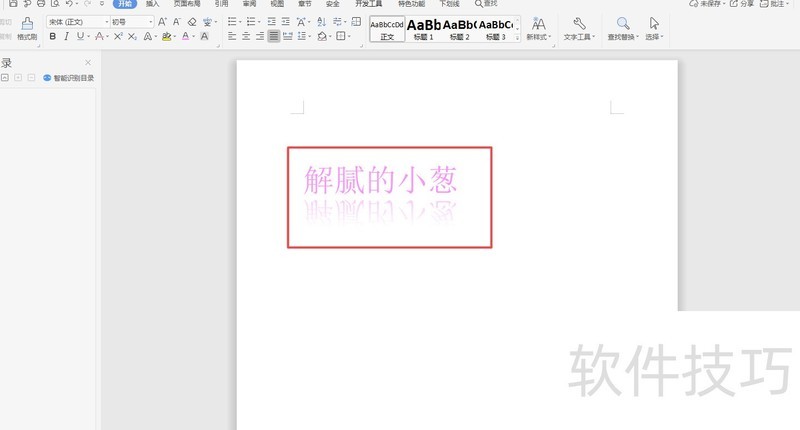
Task: Pick the text highlight color marker
Action: click(166, 36)
